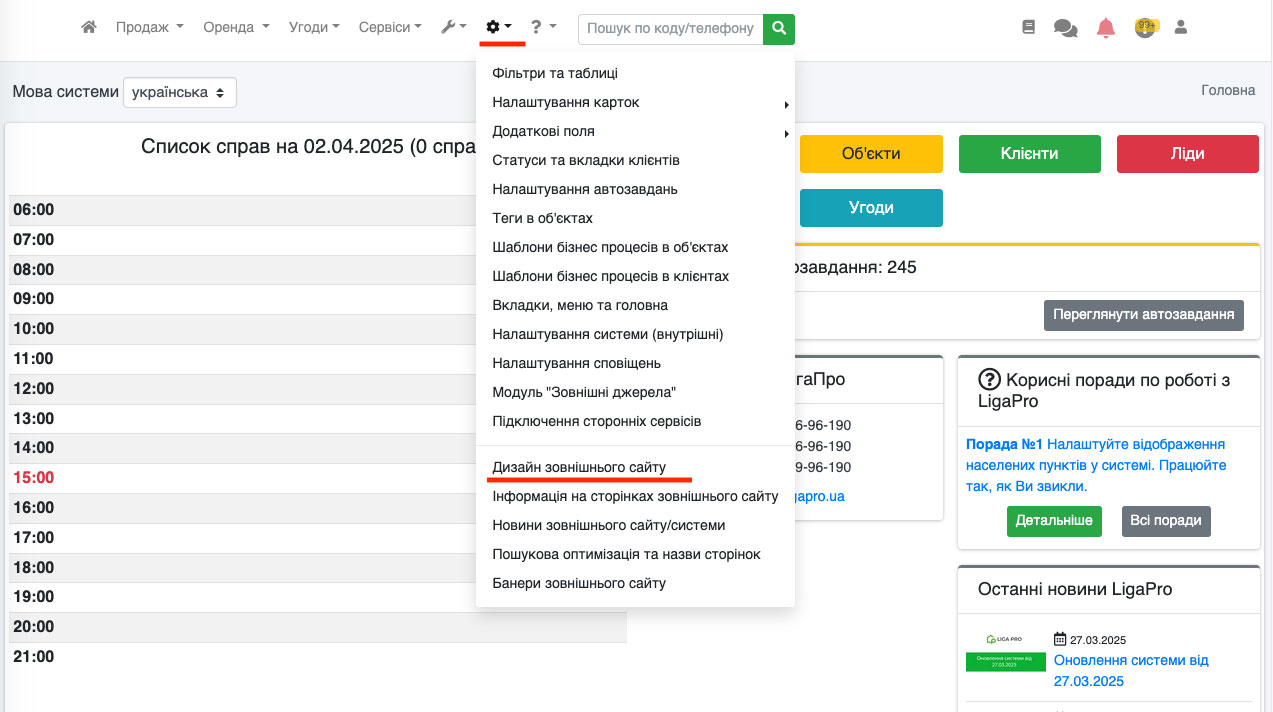
Task: Select Дизайн зовнішнього сайту menu item
Action: pyautogui.click(x=579, y=467)
